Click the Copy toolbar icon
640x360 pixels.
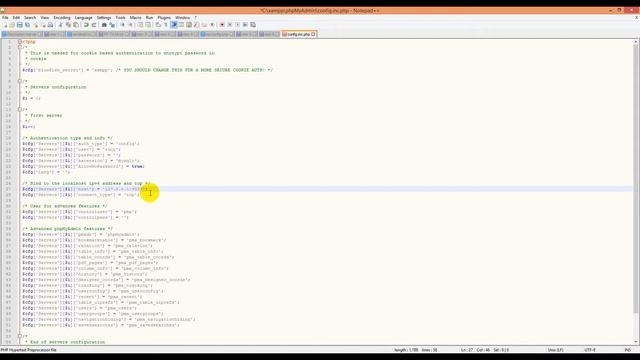coord(68,25)
